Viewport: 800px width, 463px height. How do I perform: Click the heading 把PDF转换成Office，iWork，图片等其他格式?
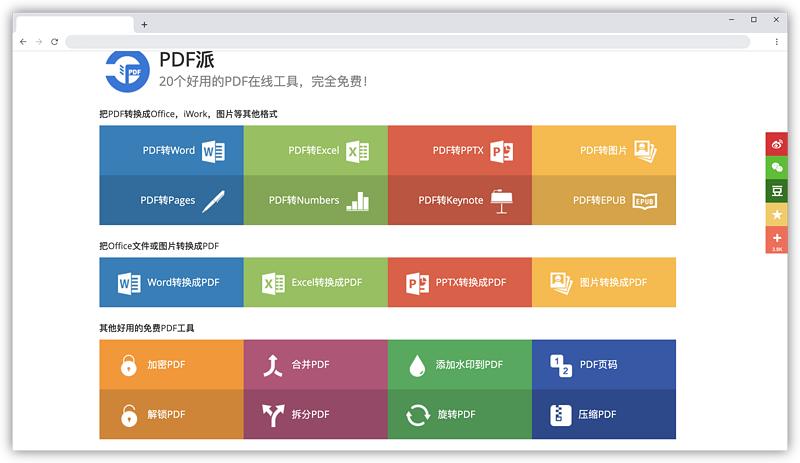pyautogui.click(x=188, y=114)
